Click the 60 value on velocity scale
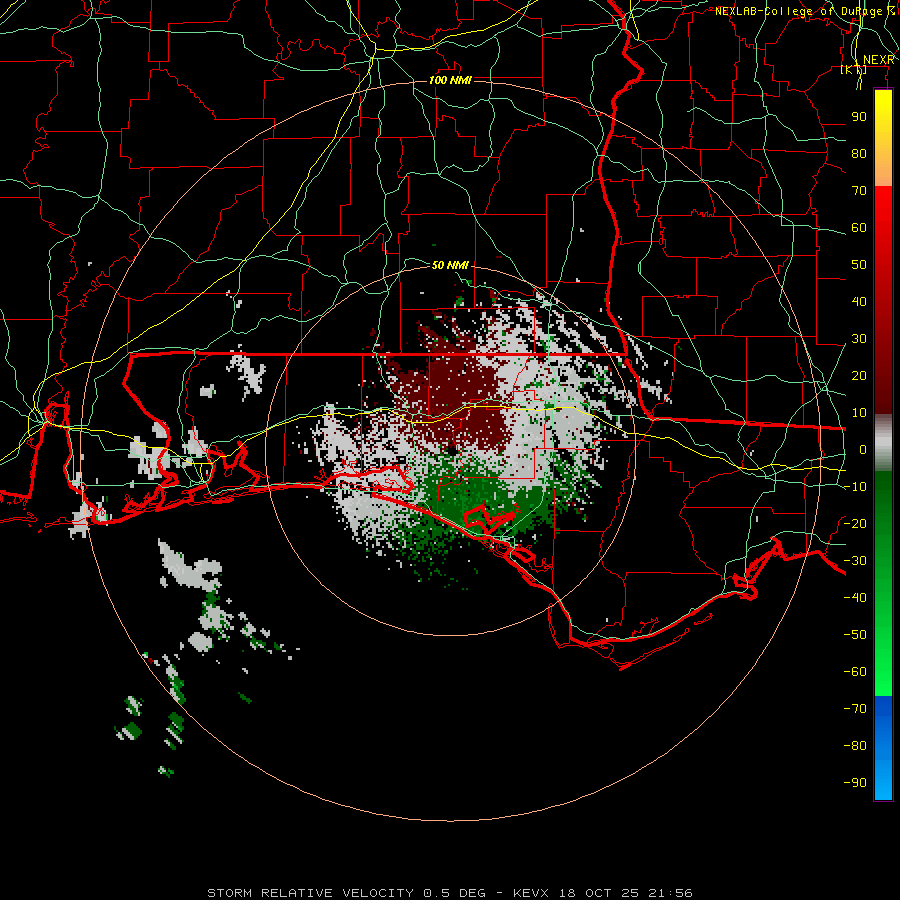 [x=859, y=228]
